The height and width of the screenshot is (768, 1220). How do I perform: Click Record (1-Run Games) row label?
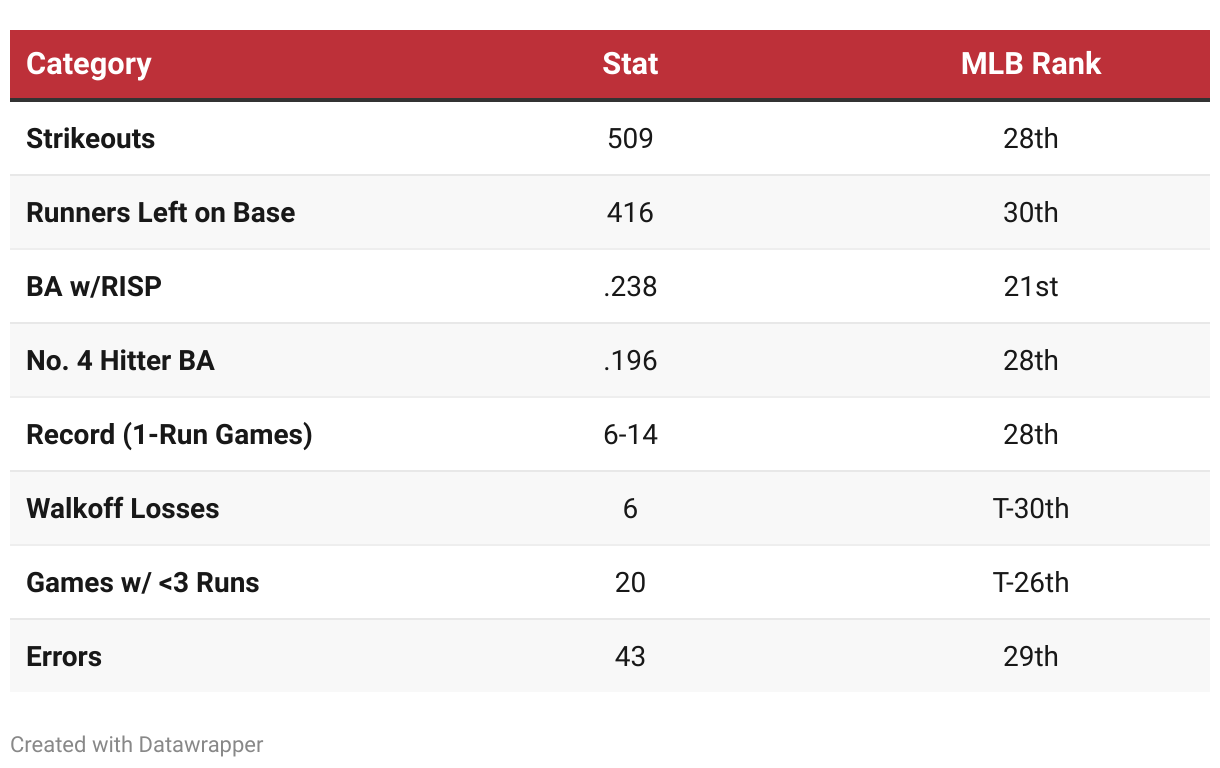point(169,434)
